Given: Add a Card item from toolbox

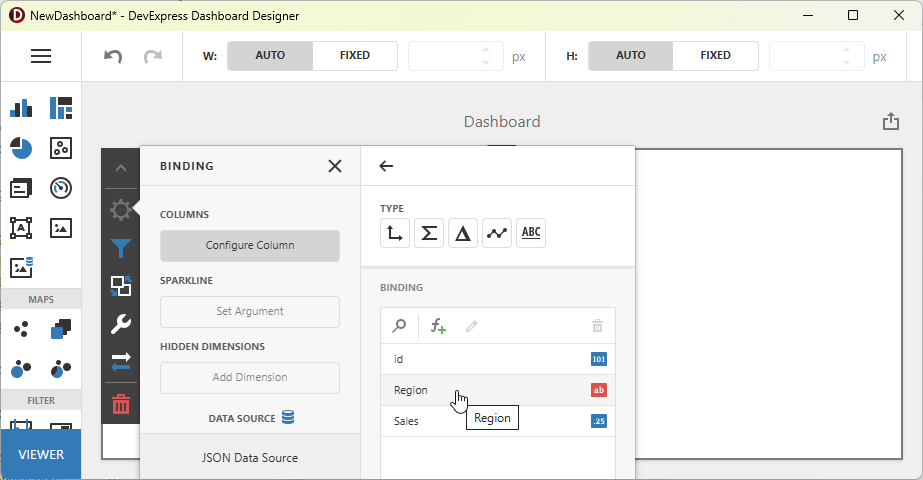Looking at the screenshot, I should click(21, 188).
